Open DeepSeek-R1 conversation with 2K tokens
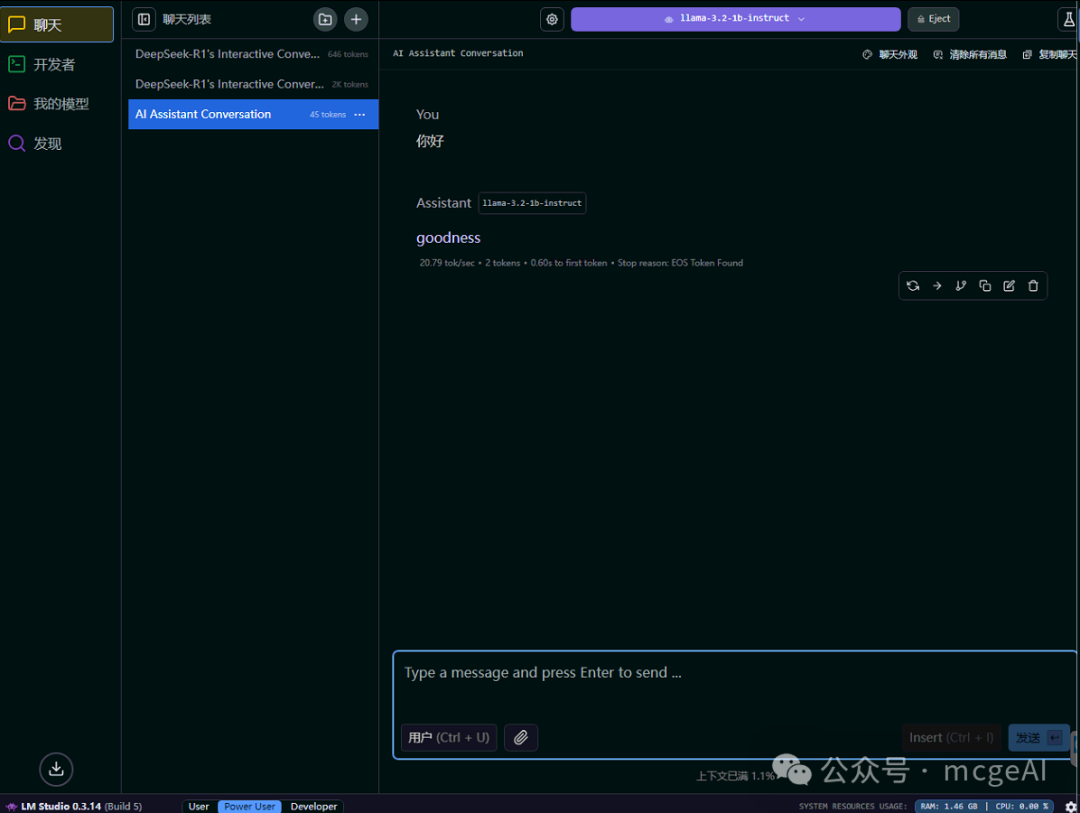Viewport: 1080px width, 813px height. pyautogui.click(x=253, y=84)
